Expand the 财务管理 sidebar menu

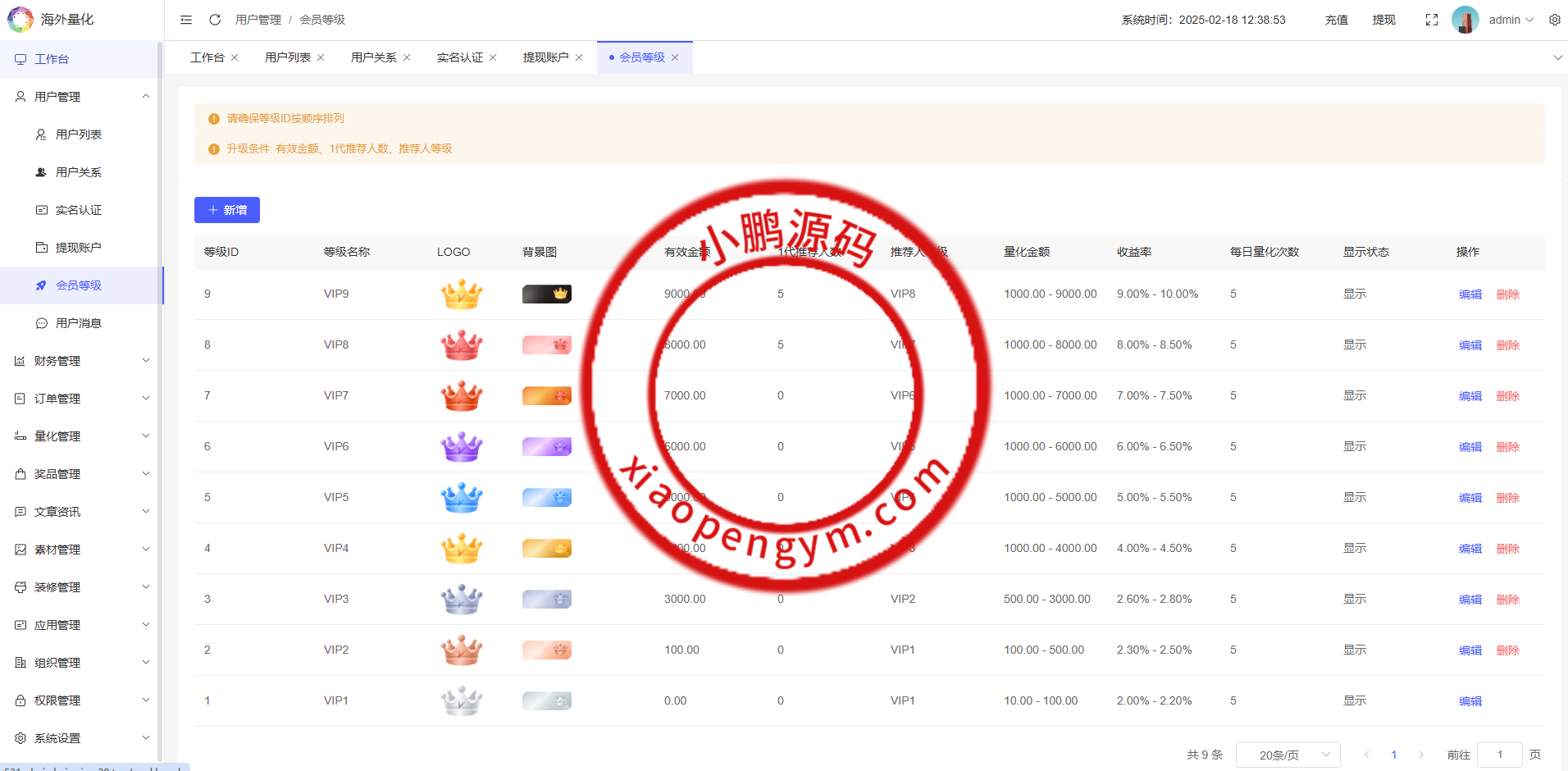(x=82, y=361)
